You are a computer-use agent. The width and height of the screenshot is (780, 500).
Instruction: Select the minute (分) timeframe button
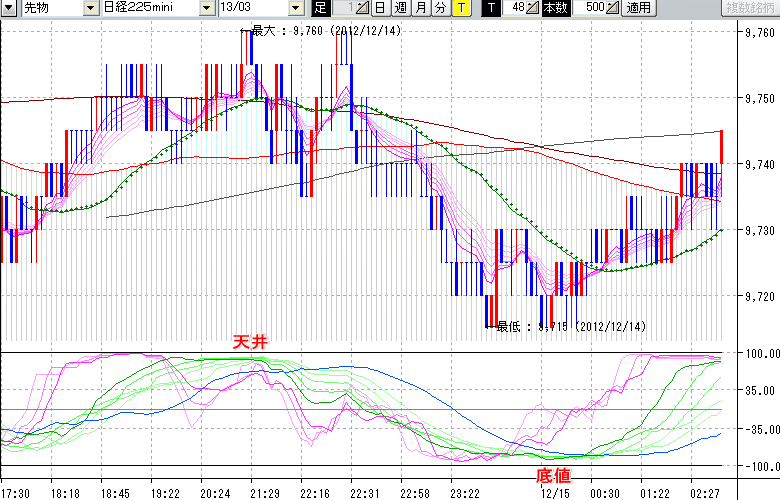click(x=441, y=8)
